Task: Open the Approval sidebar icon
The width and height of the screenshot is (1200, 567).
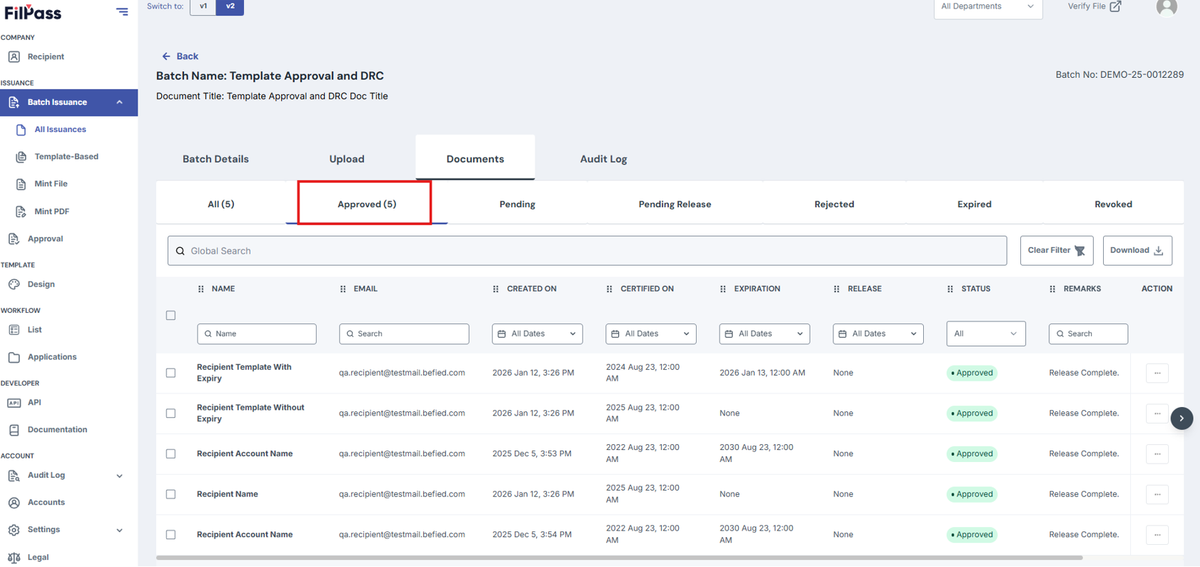Action: click(14, 239)
